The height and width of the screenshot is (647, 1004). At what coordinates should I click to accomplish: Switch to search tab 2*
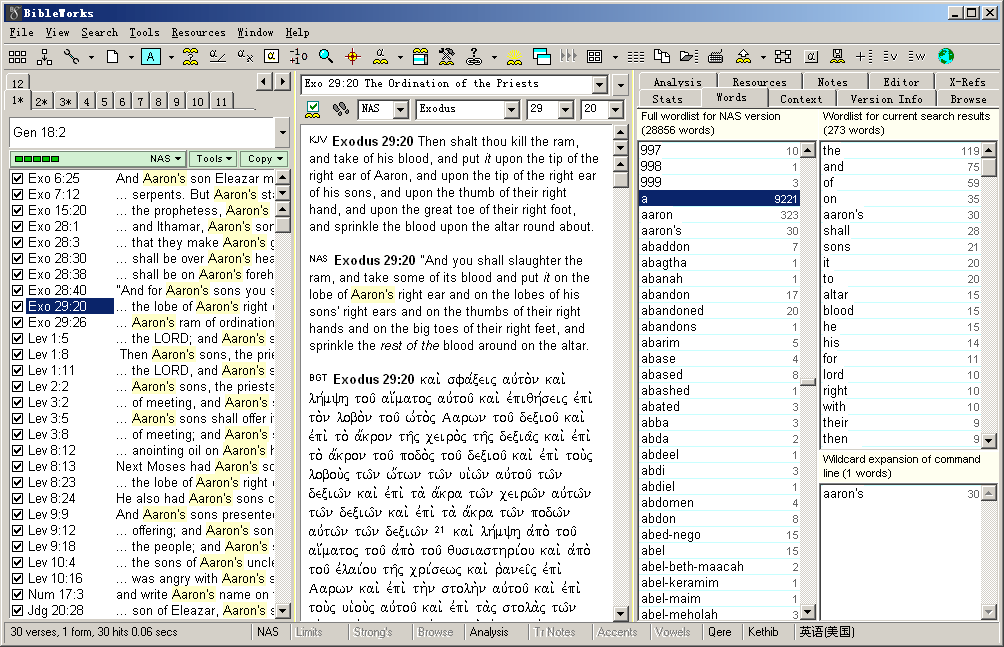(x=42, y=101)
